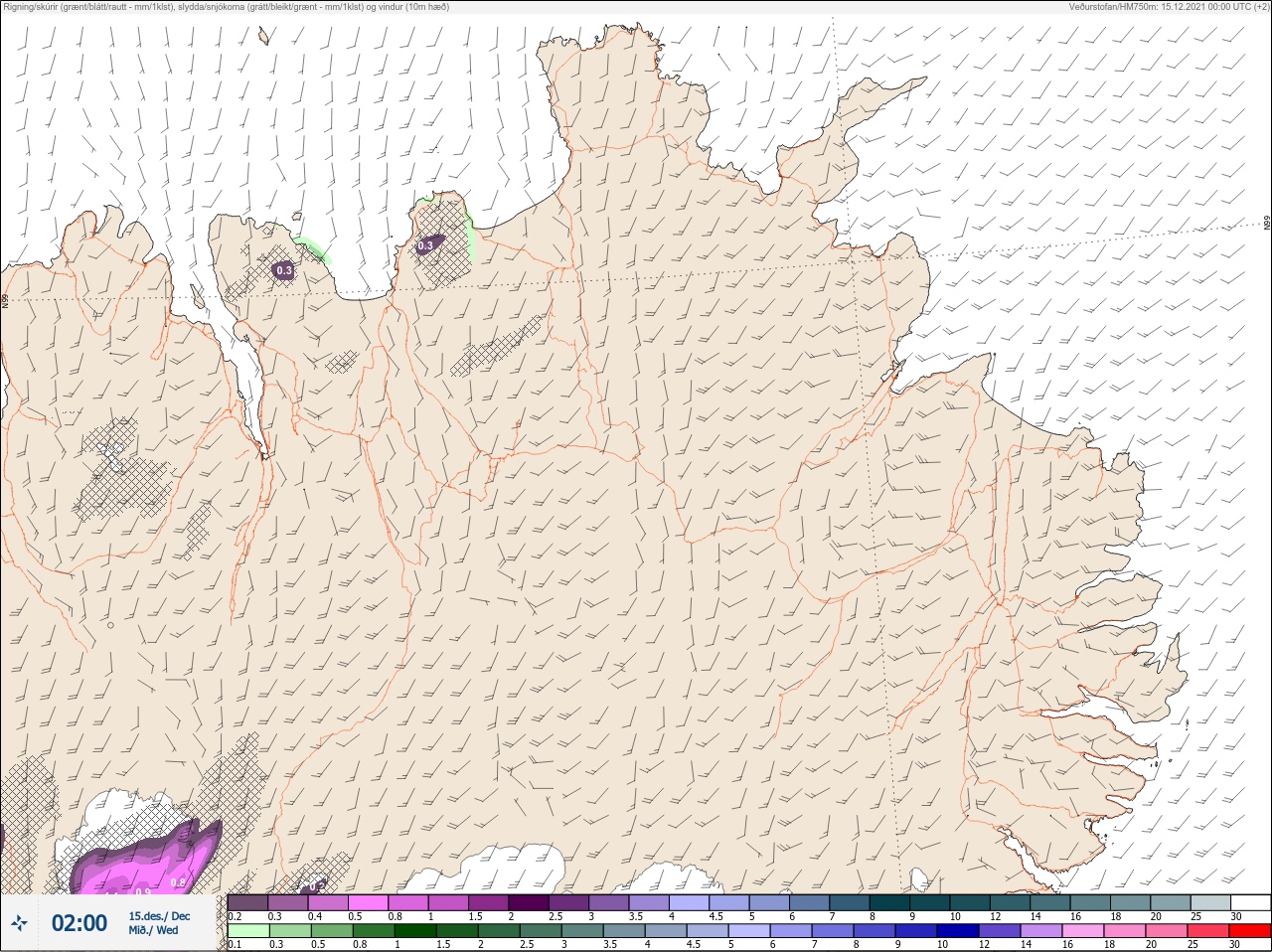Select the dark purple swatch between 2 and 2.5
This screenshot has width=1272, height=952.
[x=529, y=902]
